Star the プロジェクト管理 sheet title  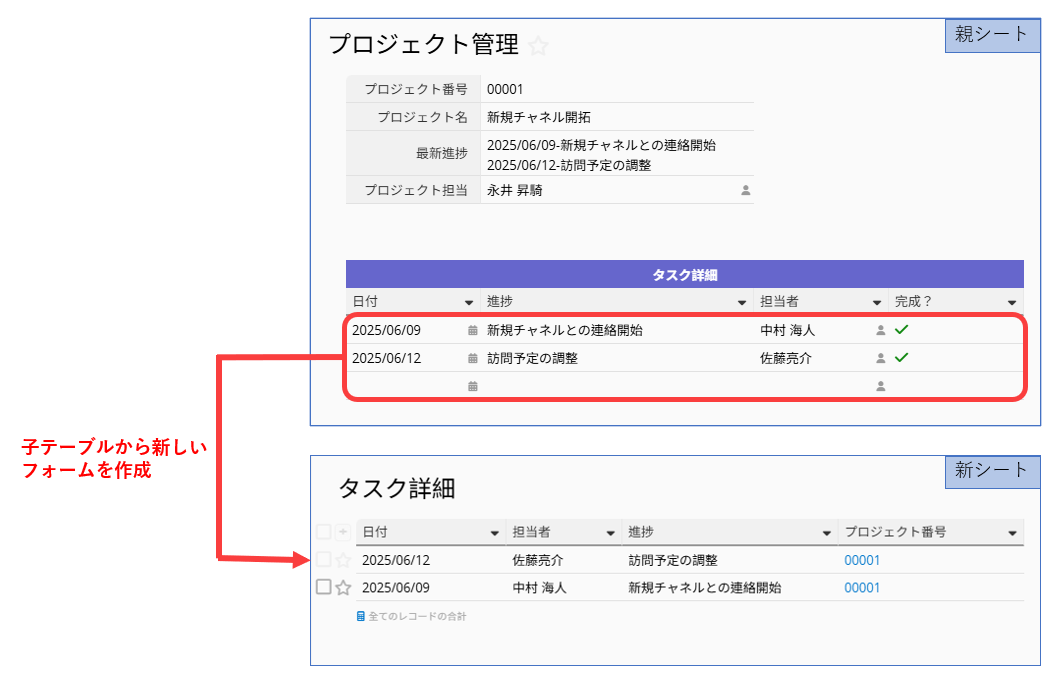click(x=539, y=46)
